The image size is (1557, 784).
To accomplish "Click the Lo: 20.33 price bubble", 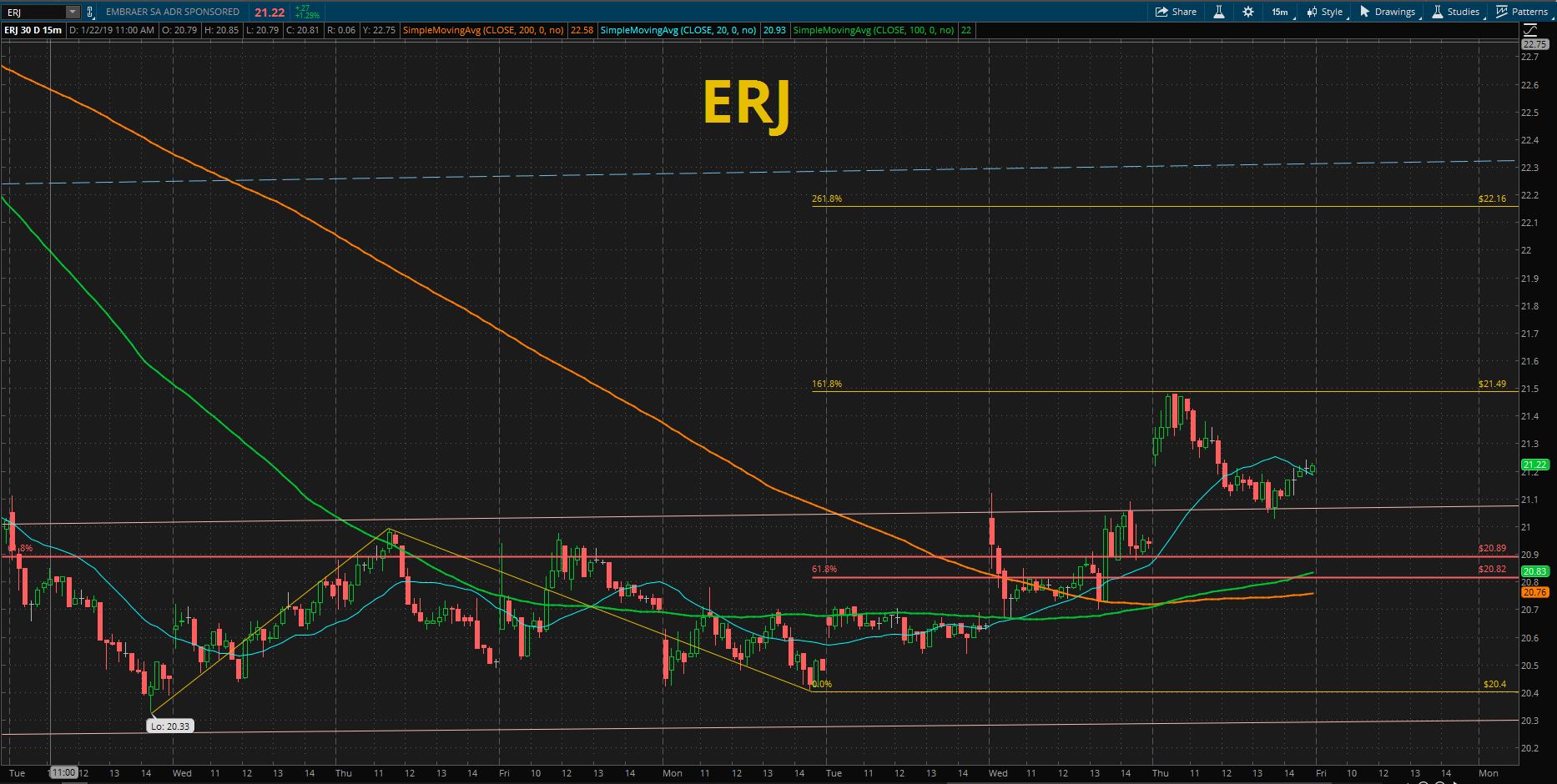I will (x=169, y=726).
